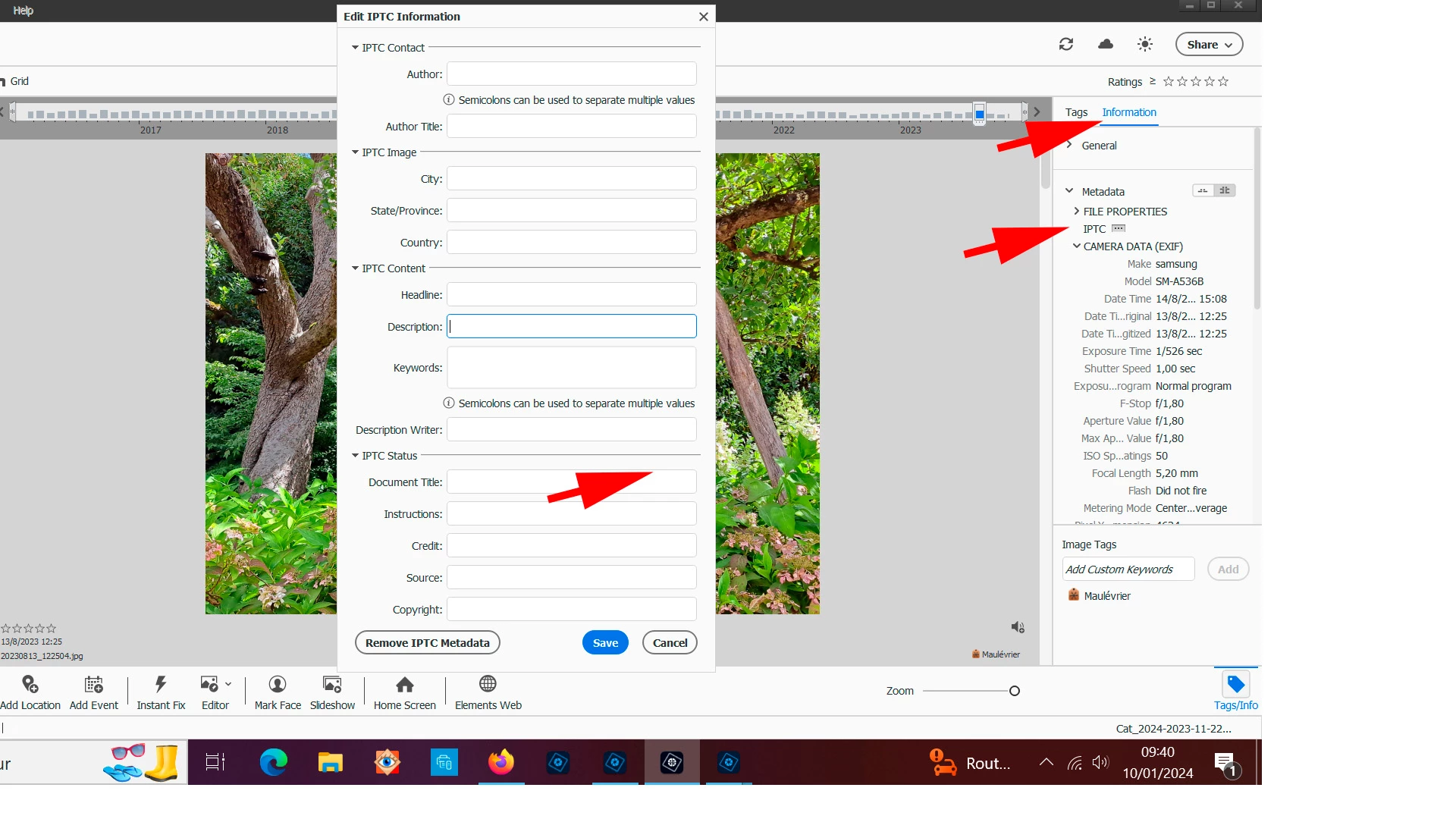Open the Share dropdown
This screenshot has width=1456, height=819.
tap(1209, 44)
